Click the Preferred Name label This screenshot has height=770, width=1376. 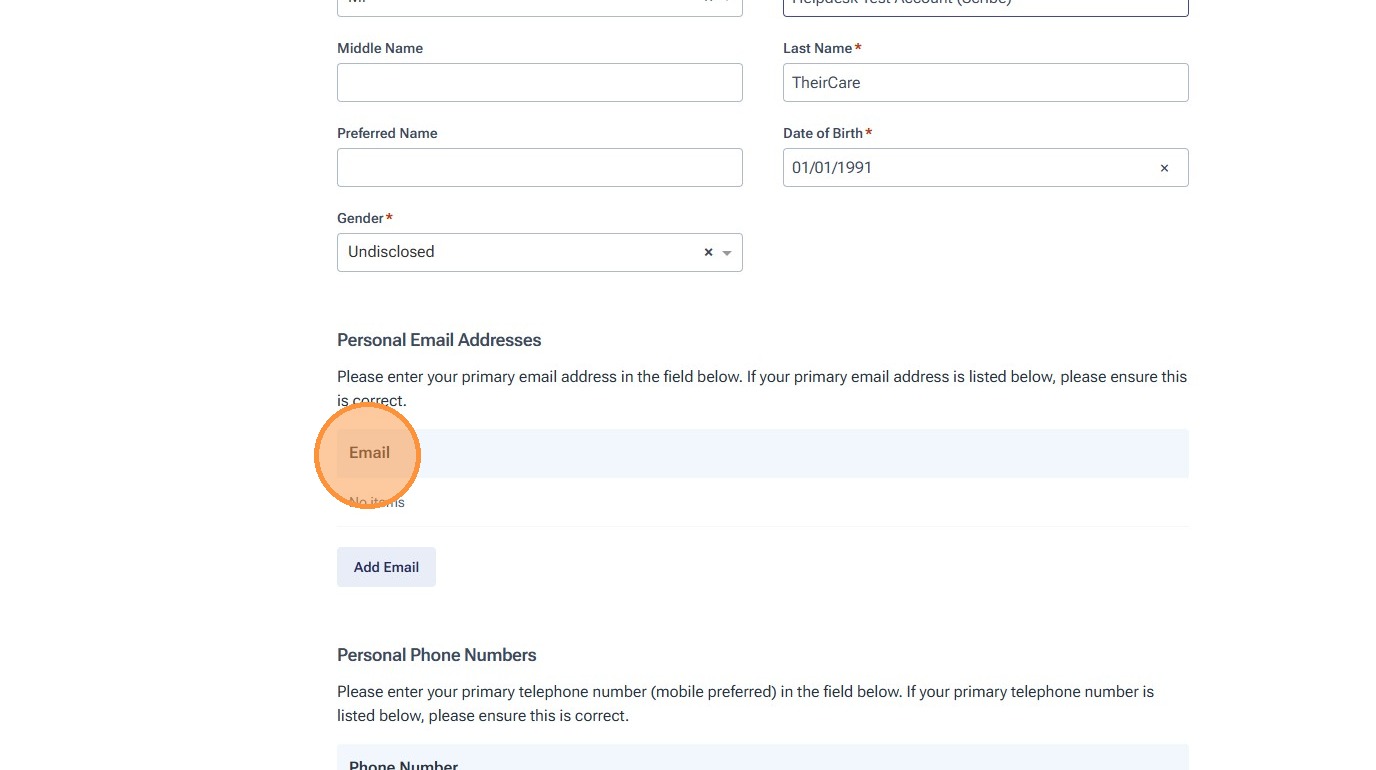click(387, 133)
